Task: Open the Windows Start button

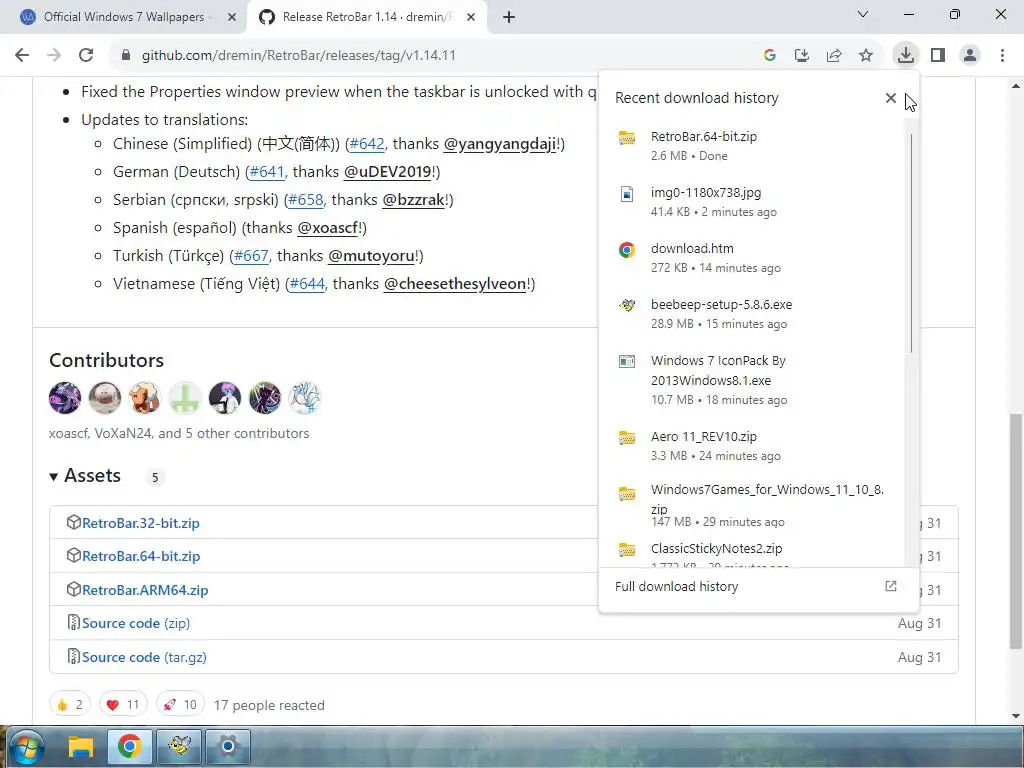Action: tap(26, 746)
